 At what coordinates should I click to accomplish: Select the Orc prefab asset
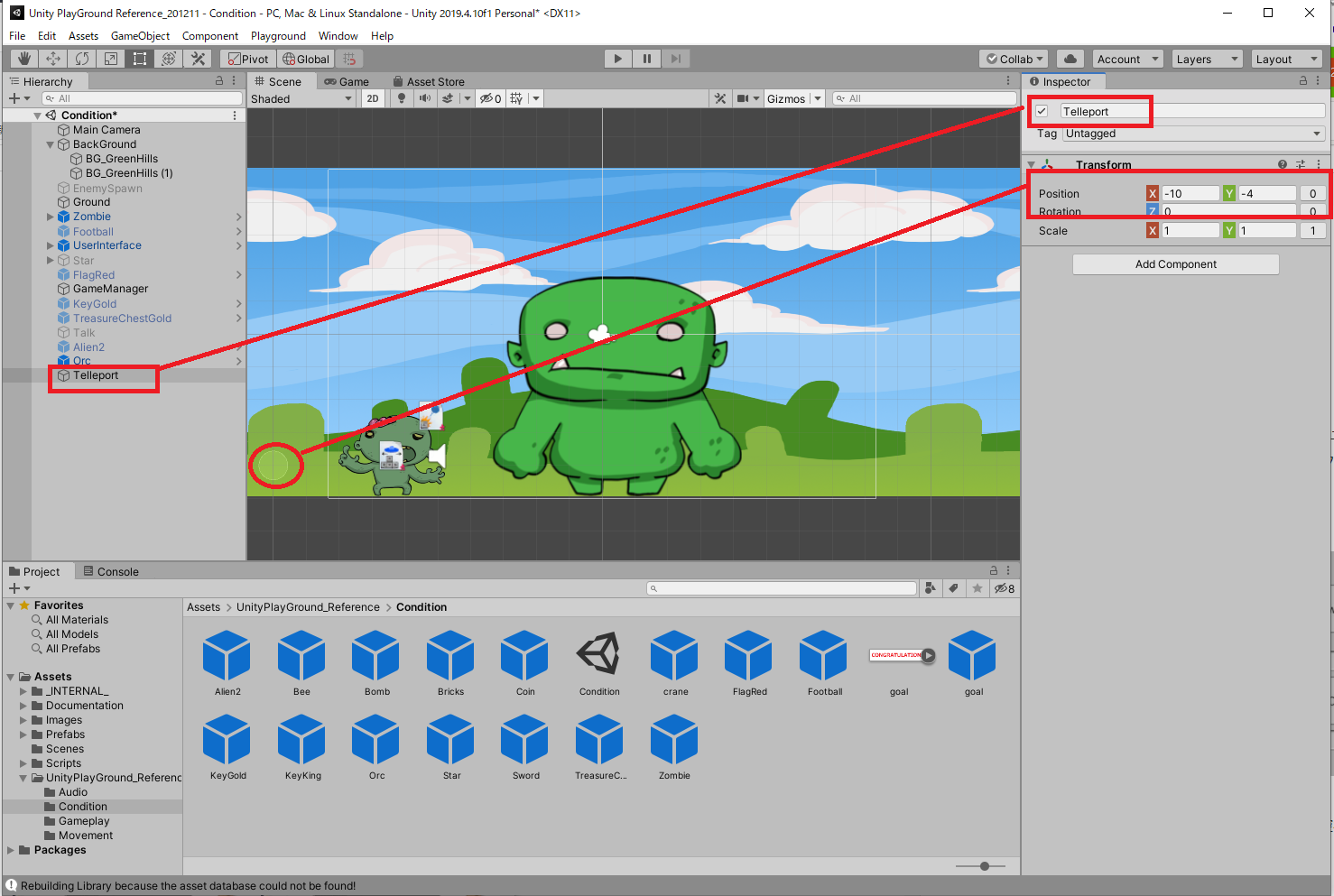pyautogui.click(x=376, y=747)
